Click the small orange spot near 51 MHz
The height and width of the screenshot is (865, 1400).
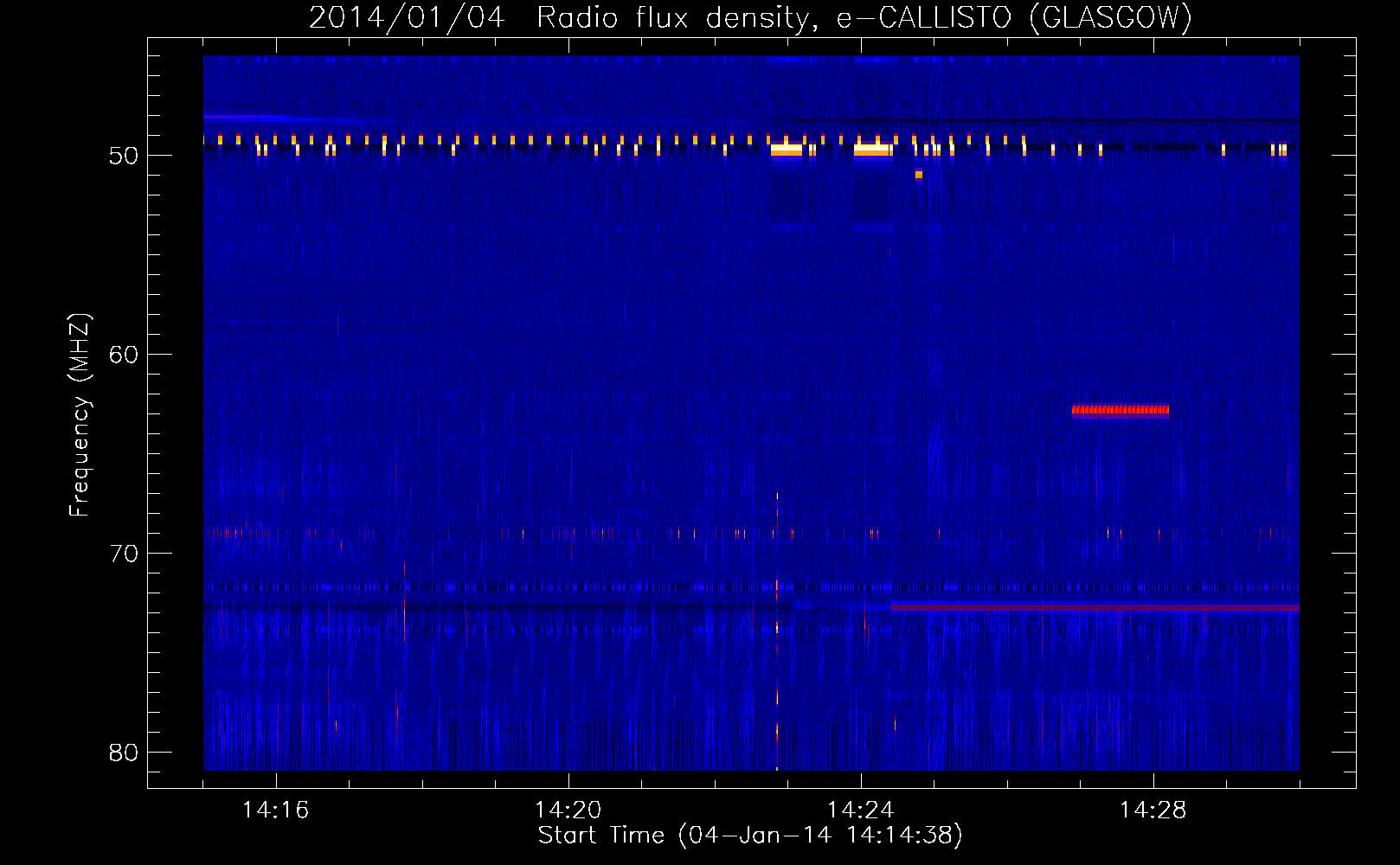click(919, 175)
